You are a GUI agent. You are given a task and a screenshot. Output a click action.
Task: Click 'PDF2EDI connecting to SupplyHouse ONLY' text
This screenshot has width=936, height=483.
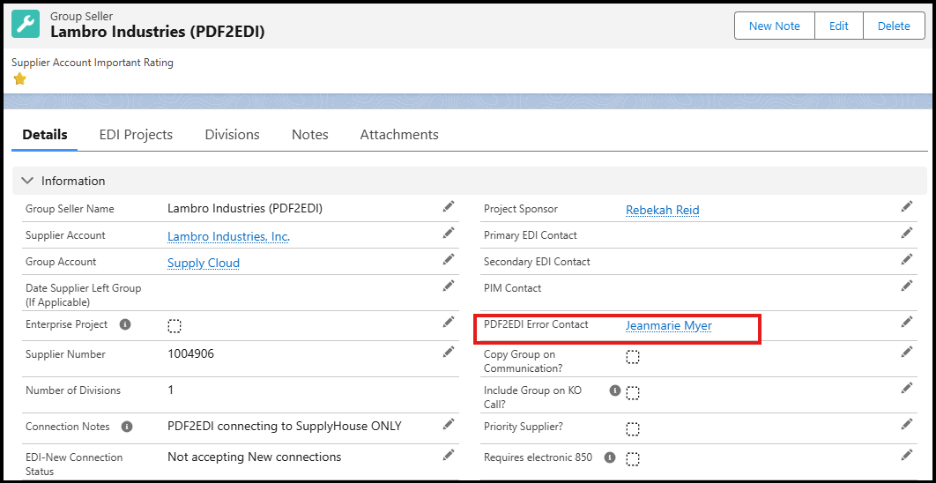coord(285,426)
